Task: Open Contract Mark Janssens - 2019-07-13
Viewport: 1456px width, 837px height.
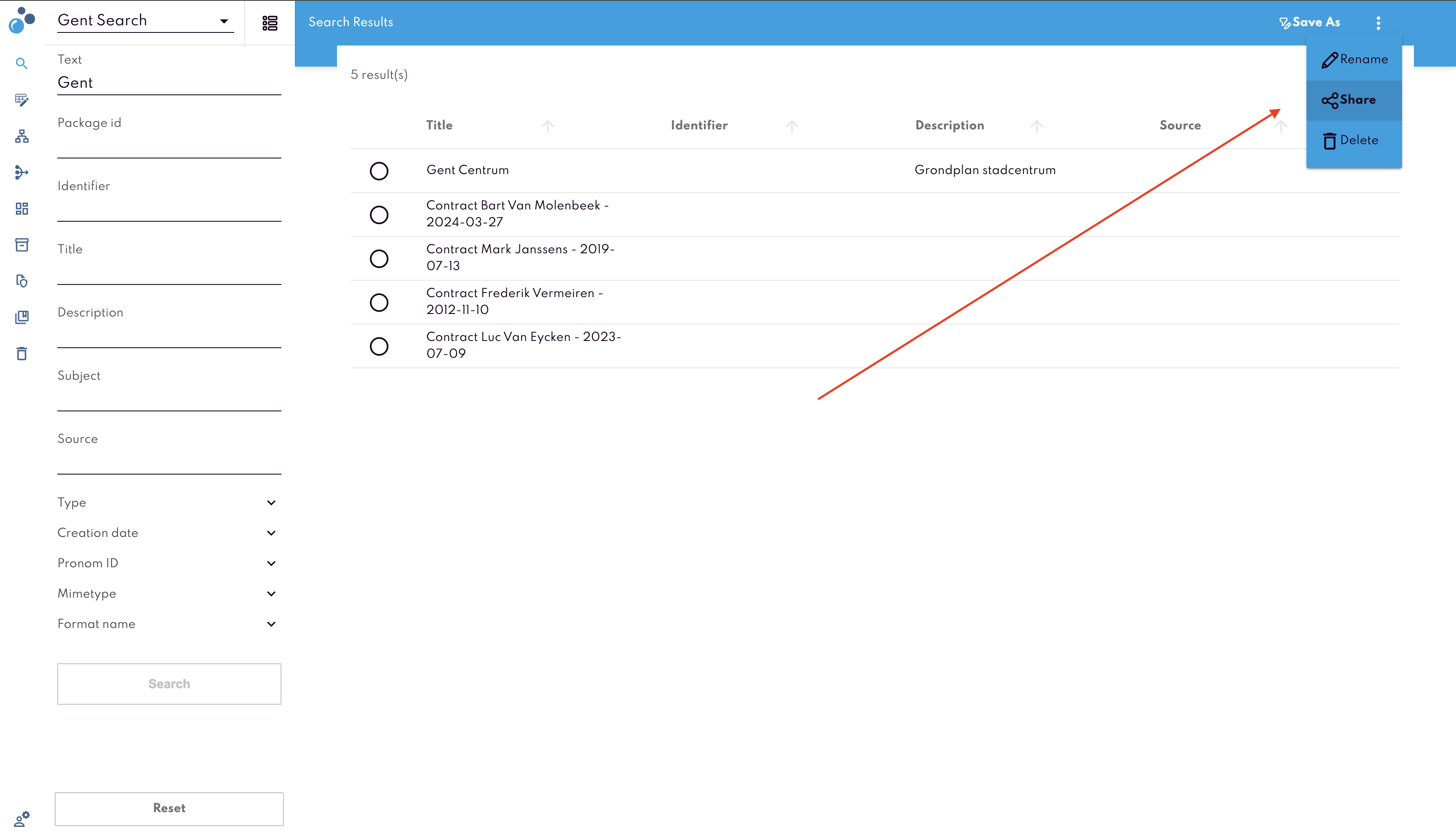Action: pyautogui.click(x=520, y=258)
